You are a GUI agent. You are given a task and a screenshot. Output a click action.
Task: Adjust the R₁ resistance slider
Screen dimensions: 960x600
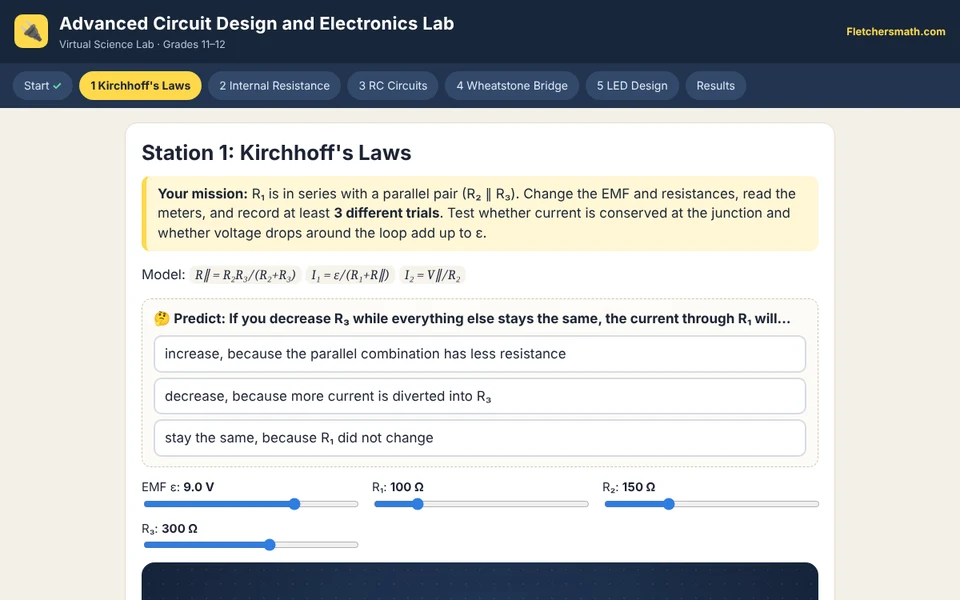(481, 504)
